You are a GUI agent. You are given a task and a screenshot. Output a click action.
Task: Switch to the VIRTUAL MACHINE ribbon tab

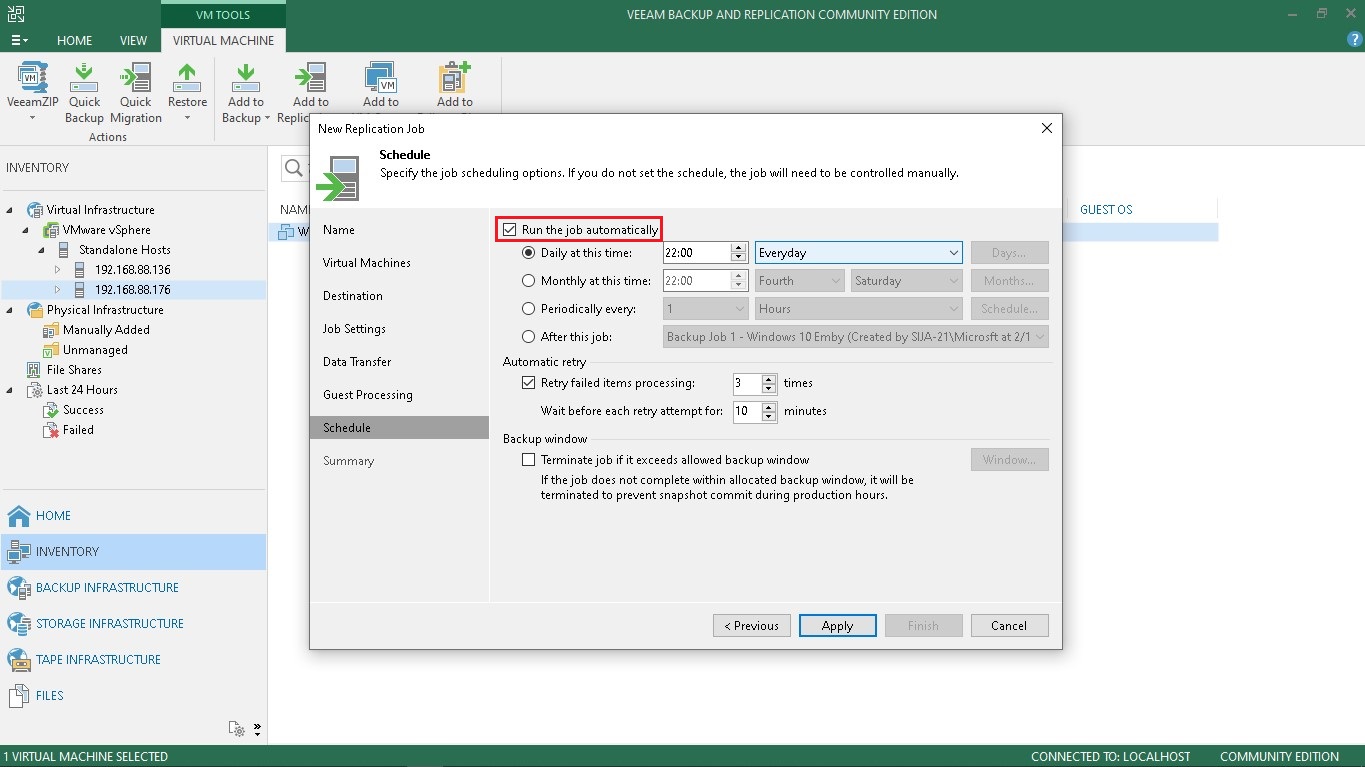[x=223, y=40]
